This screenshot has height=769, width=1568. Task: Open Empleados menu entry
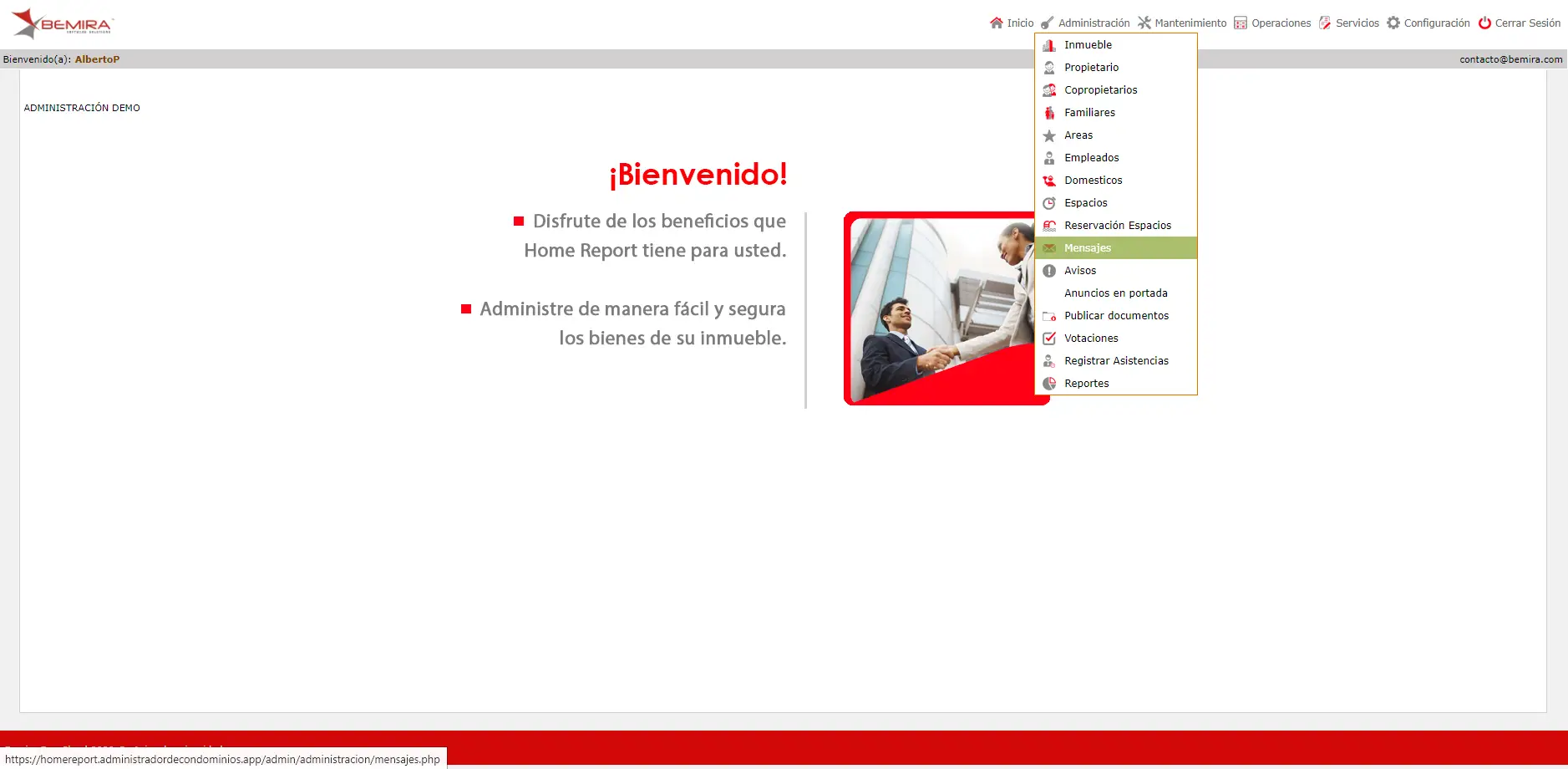pyautogui.click(x=1116, y=158)
